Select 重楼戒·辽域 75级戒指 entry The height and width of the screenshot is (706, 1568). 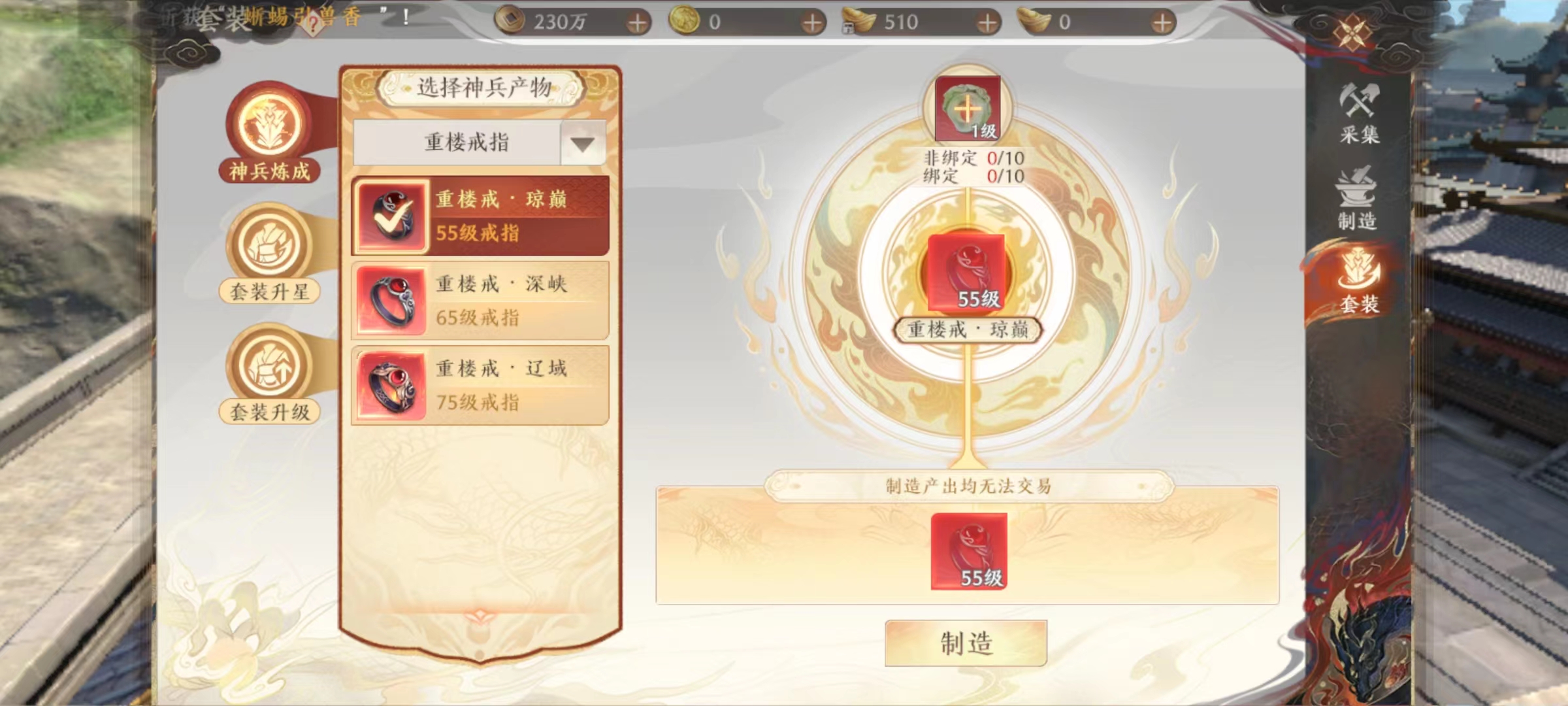480,386
